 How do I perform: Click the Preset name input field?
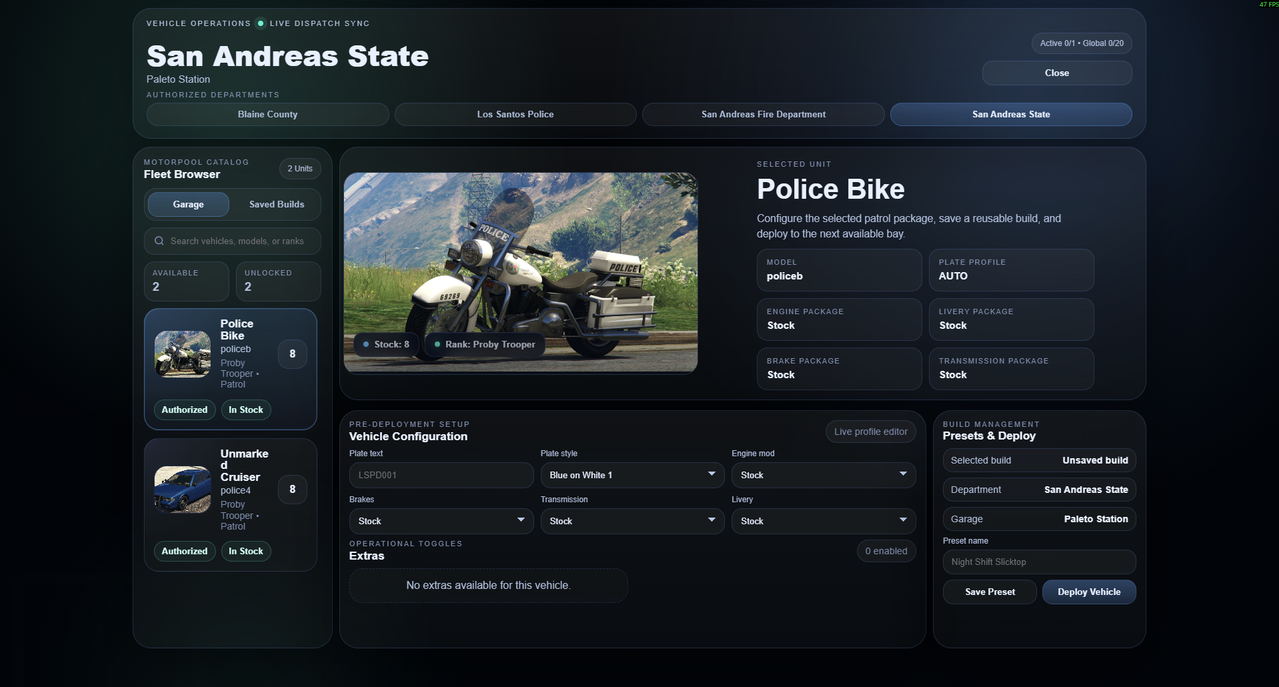click(x=1039, y=562)
